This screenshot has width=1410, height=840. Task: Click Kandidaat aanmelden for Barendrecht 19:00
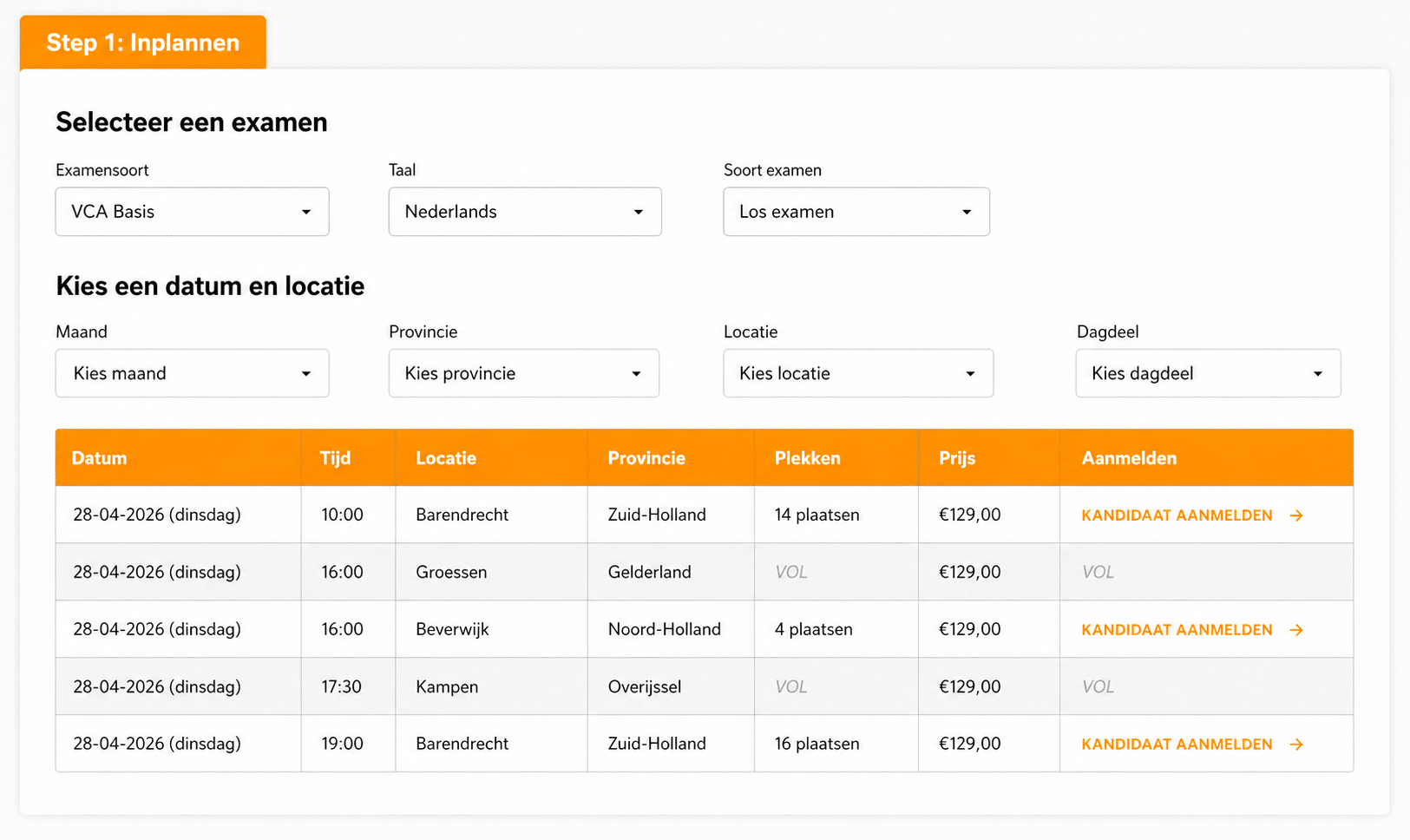pyautogui.click(x=1177, y=745)
